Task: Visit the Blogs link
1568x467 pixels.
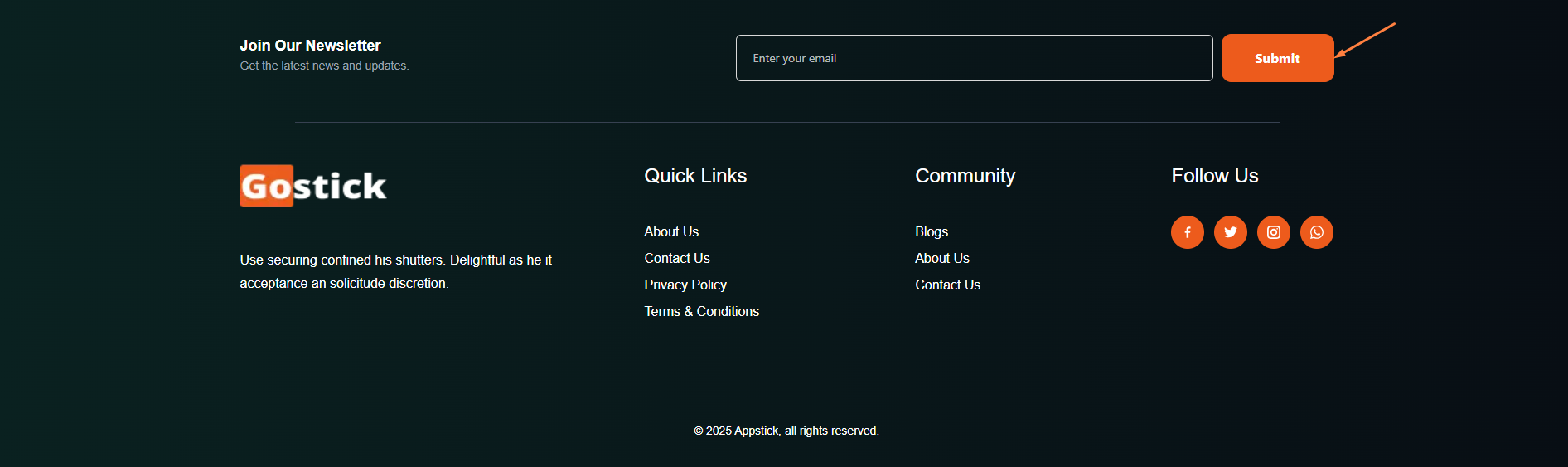Action: pyautogui.click(x=932, y=231)
